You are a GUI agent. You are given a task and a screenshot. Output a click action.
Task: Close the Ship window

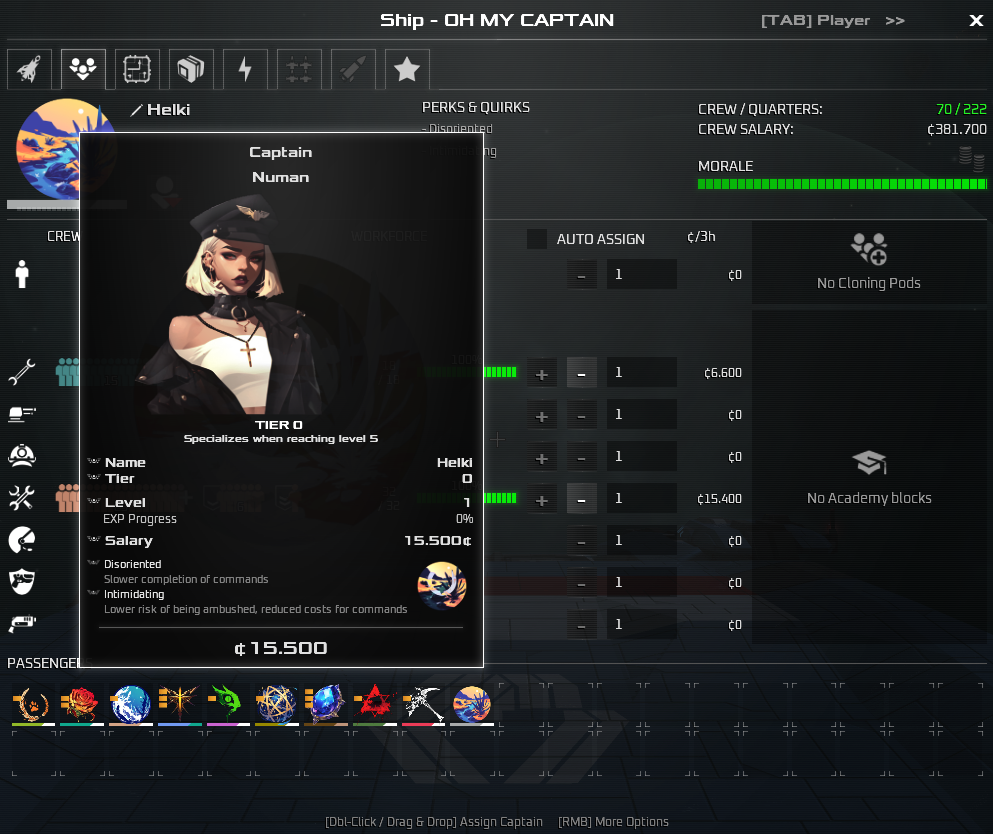coord(976,20)
